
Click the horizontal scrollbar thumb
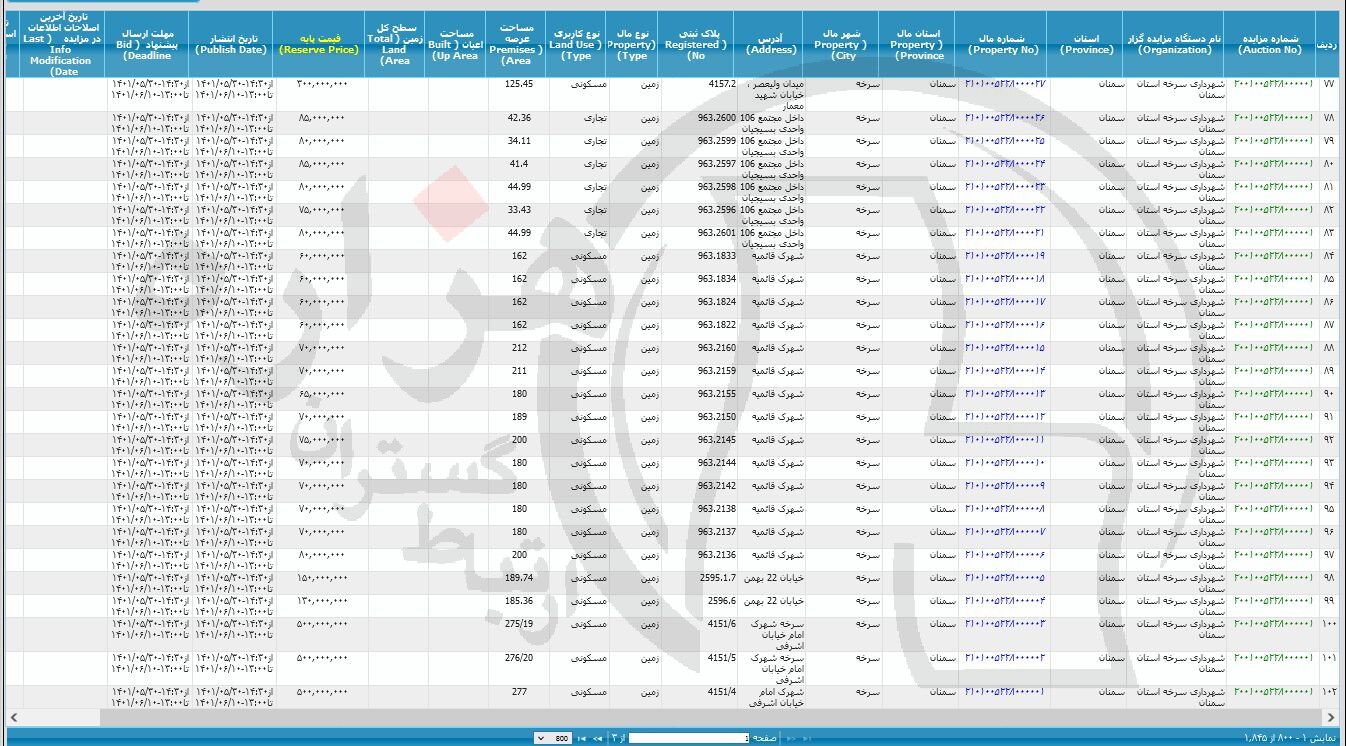pos(711,718)
